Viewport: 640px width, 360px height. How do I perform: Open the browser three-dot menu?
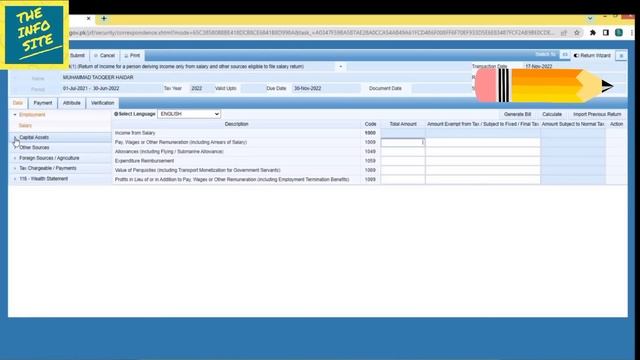pos(631,33)
